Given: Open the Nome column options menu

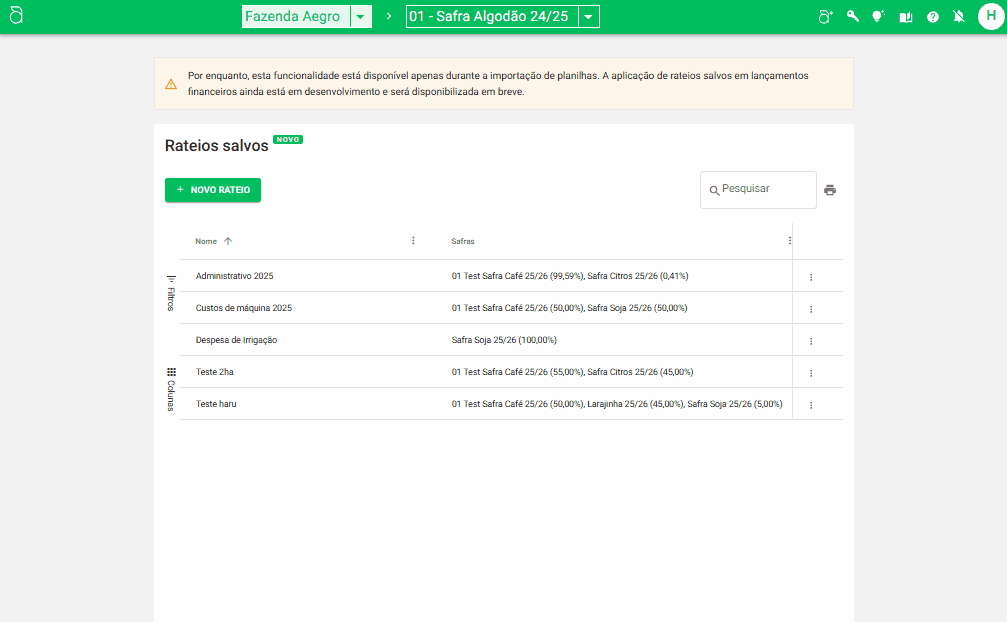Looking at the screenshot, I should (413, 241).
